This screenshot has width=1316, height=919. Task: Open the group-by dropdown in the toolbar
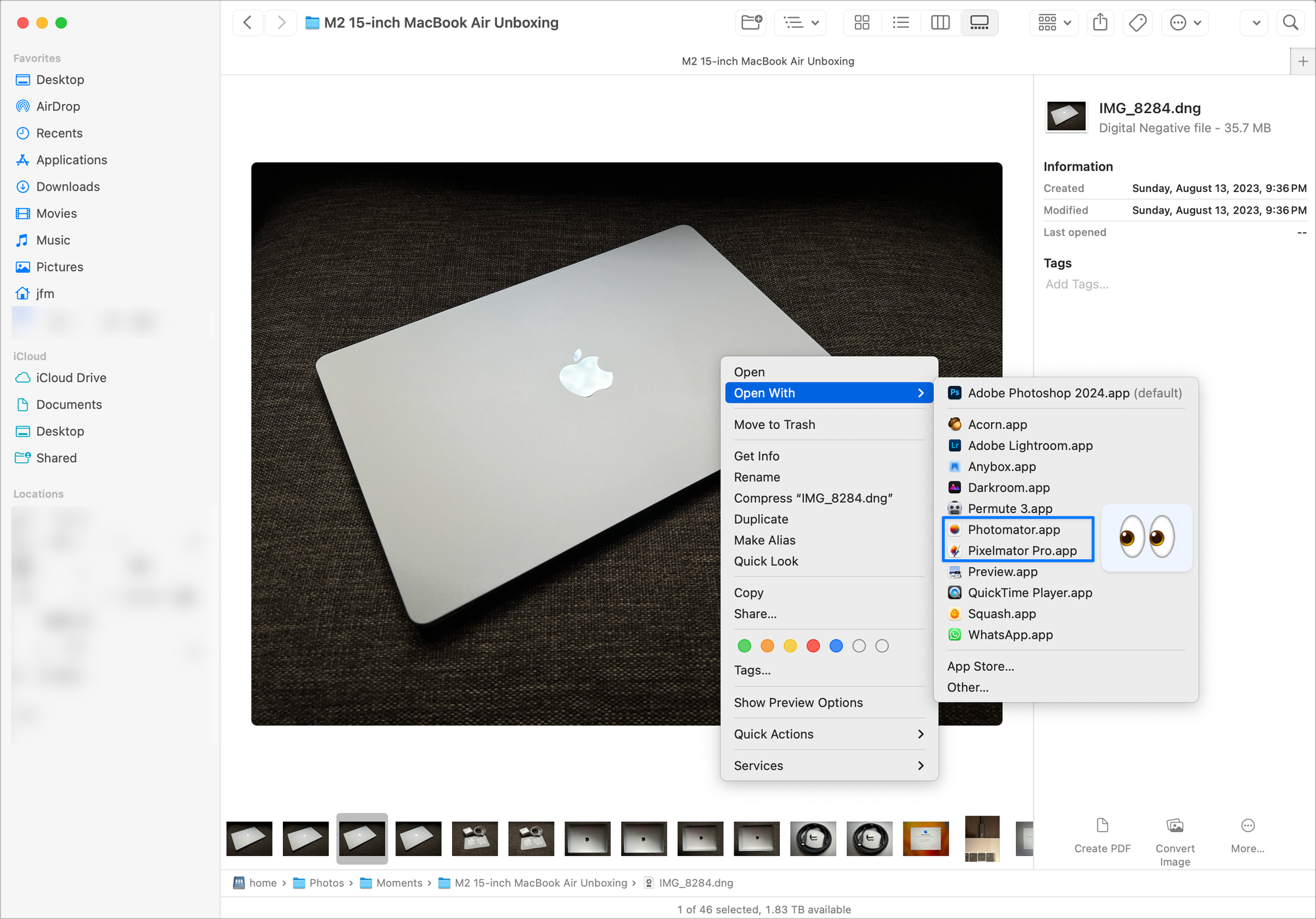coord(1053,22)
